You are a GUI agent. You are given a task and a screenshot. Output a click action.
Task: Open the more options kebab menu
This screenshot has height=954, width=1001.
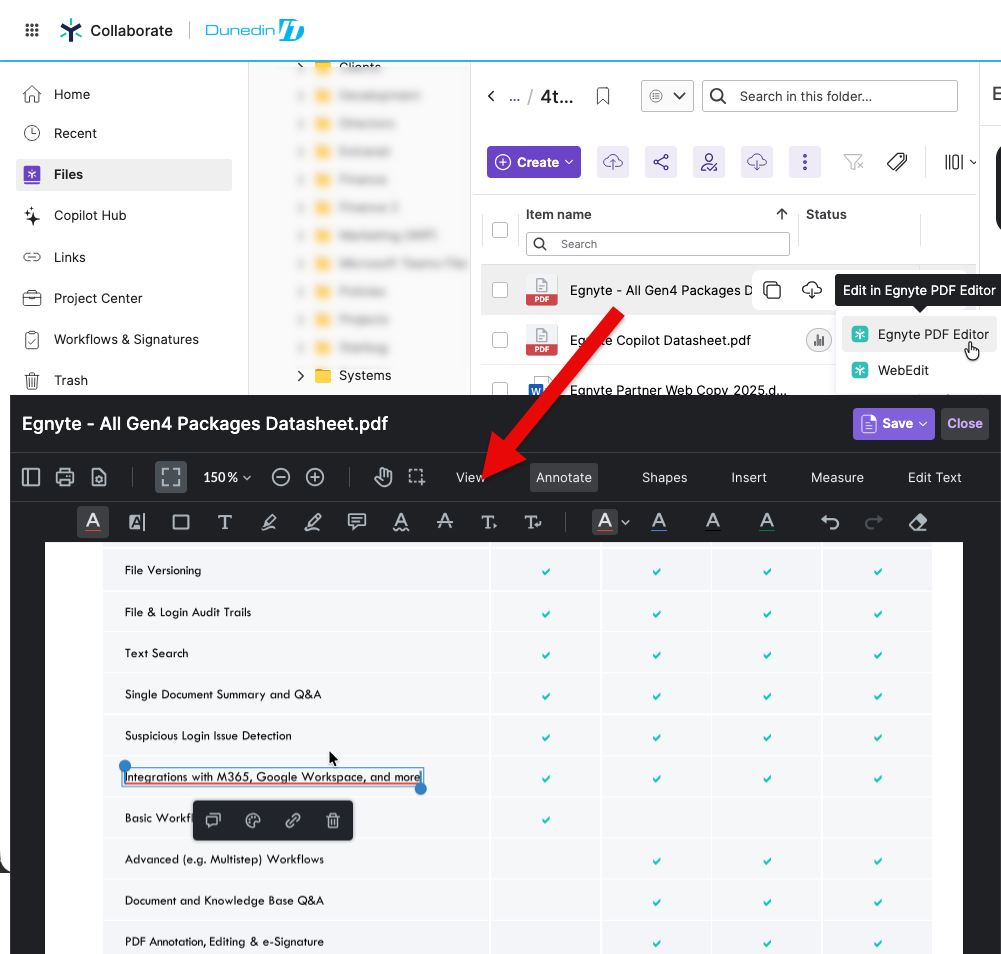(x=804, y=162)
